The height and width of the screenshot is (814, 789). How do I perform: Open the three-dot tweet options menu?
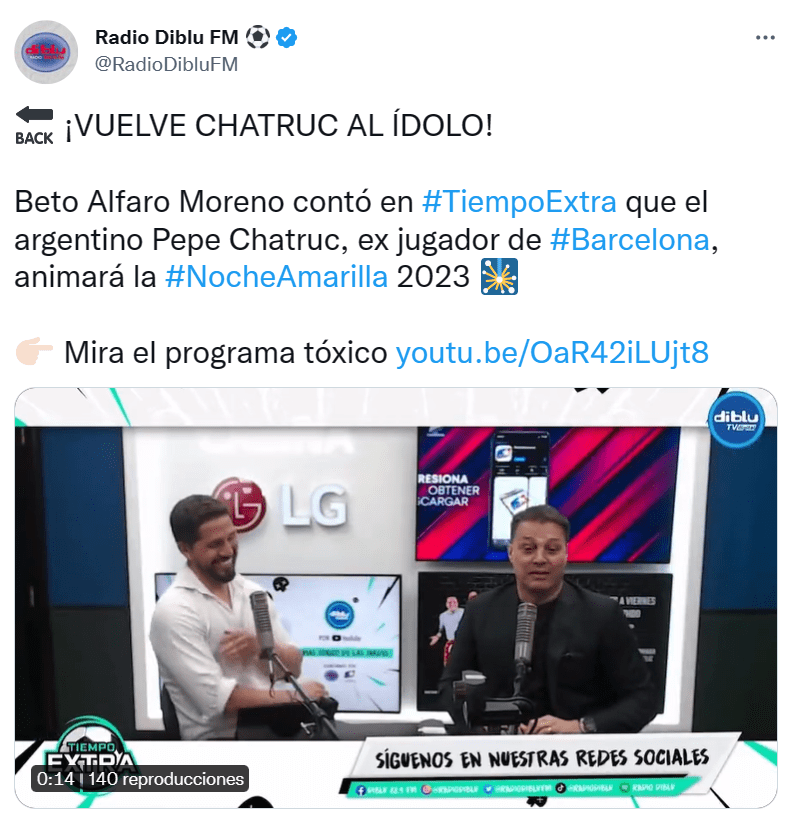[765, 38]
